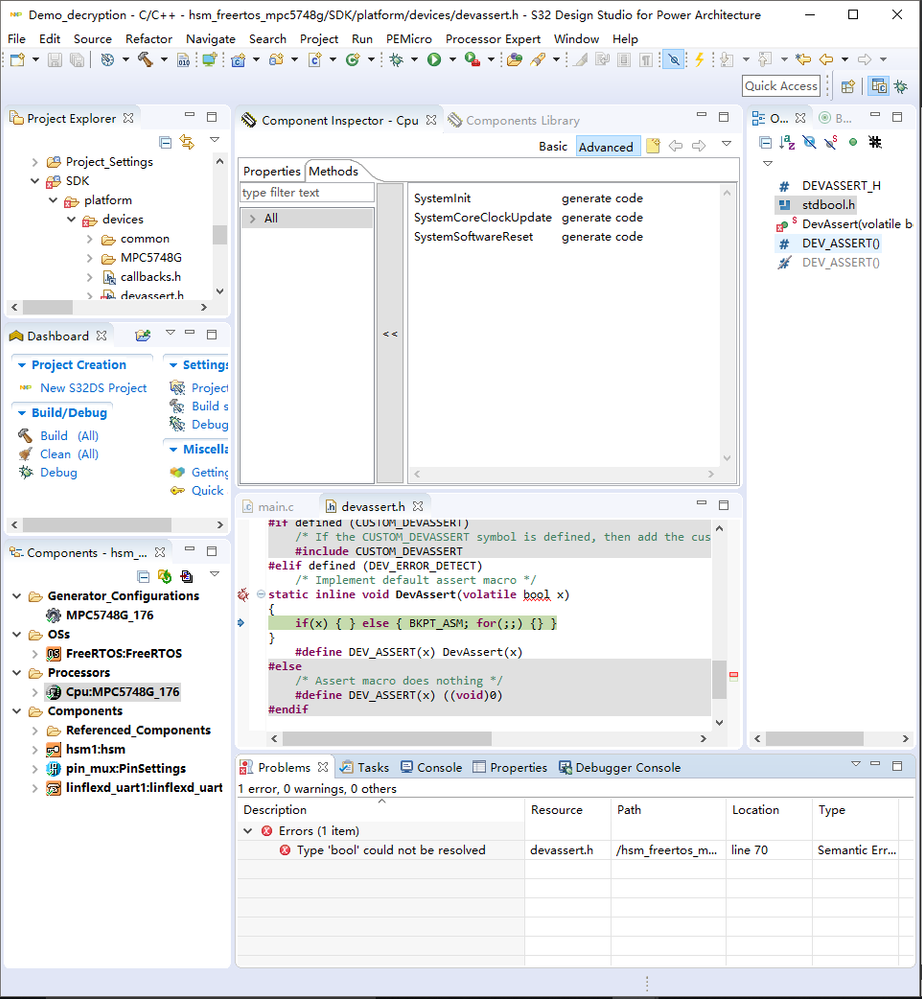Click the green Run button in toolbar
The image size is (922, 999).
tap(435, 59)
